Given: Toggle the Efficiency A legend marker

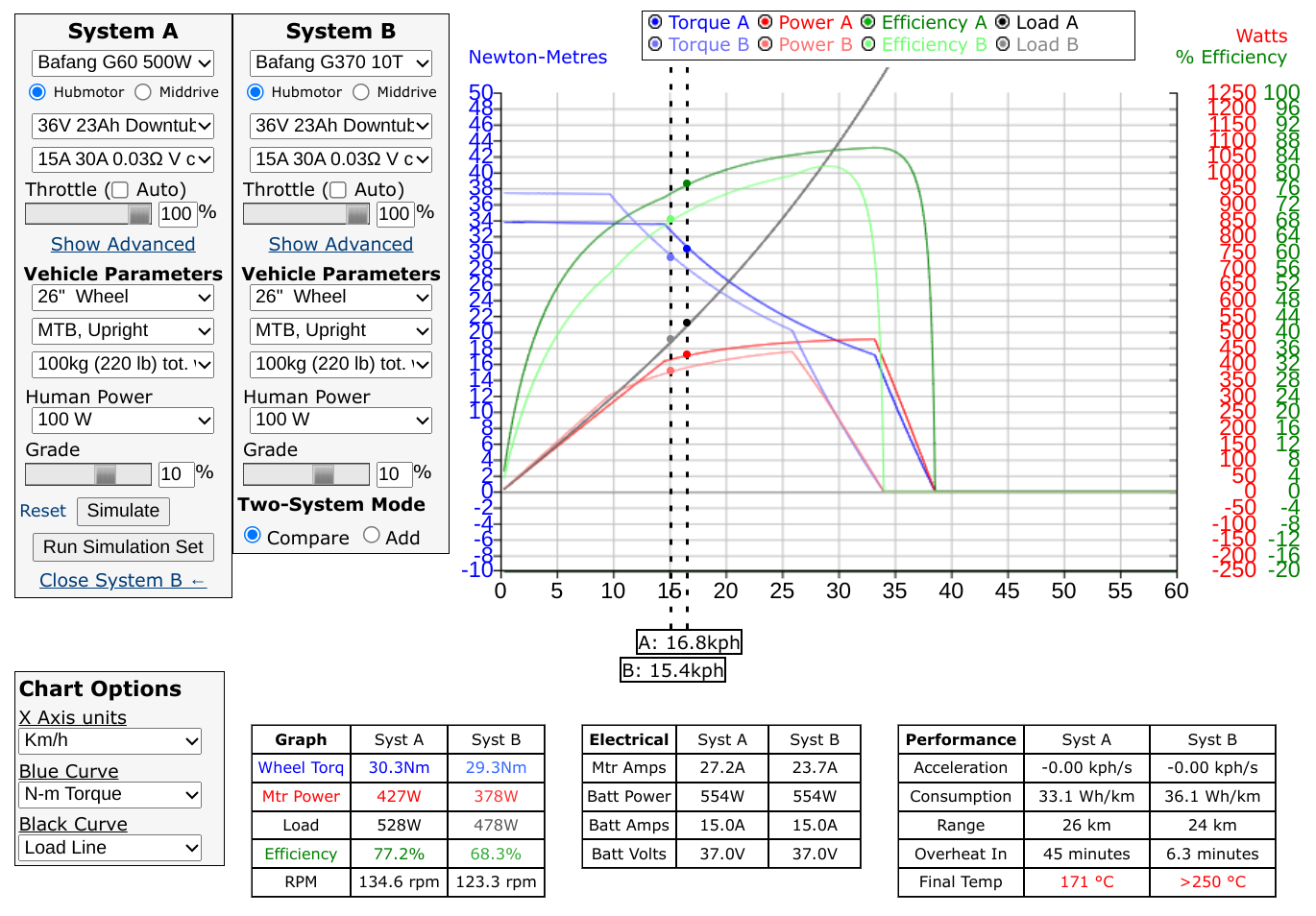Looking at the screenshot, I should (868, 22).
